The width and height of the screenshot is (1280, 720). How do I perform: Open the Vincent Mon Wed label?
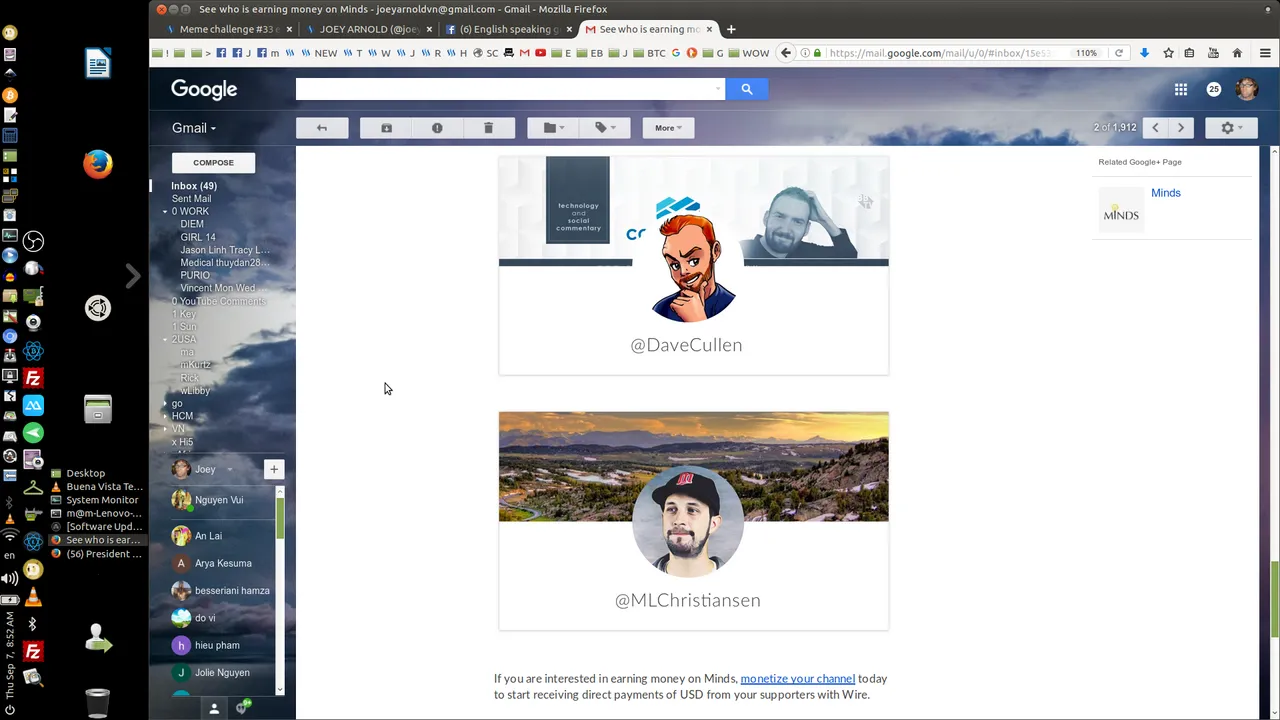point(217,288)
